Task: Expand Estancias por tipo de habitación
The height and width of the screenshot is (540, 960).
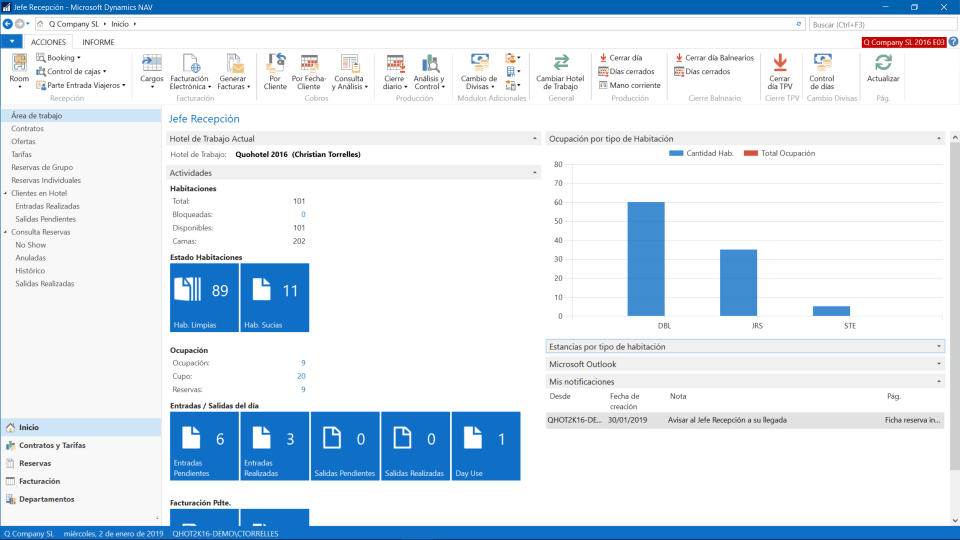Action: tap(939, 347)
